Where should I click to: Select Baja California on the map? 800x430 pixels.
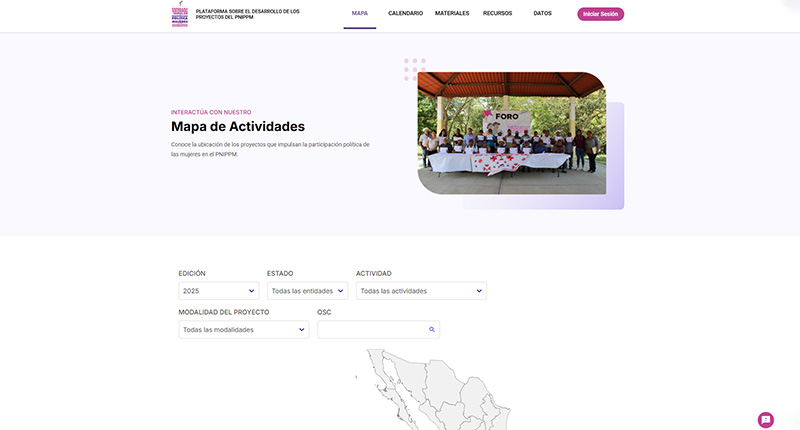point(375,363)
